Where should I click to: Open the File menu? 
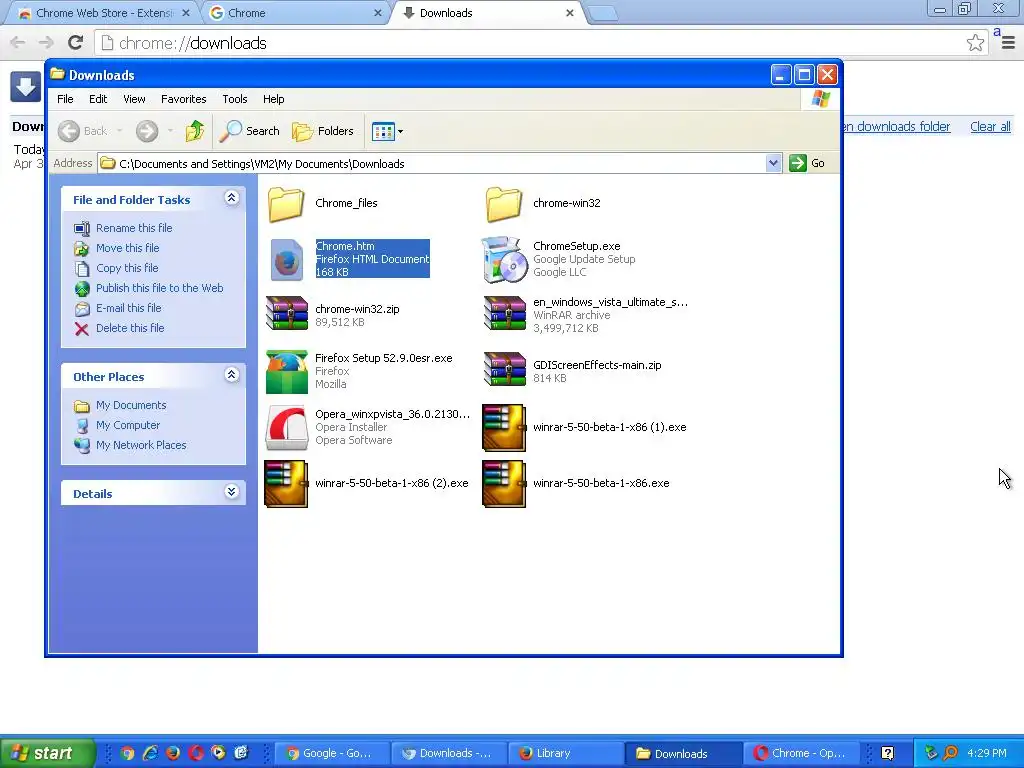(65, 99)
